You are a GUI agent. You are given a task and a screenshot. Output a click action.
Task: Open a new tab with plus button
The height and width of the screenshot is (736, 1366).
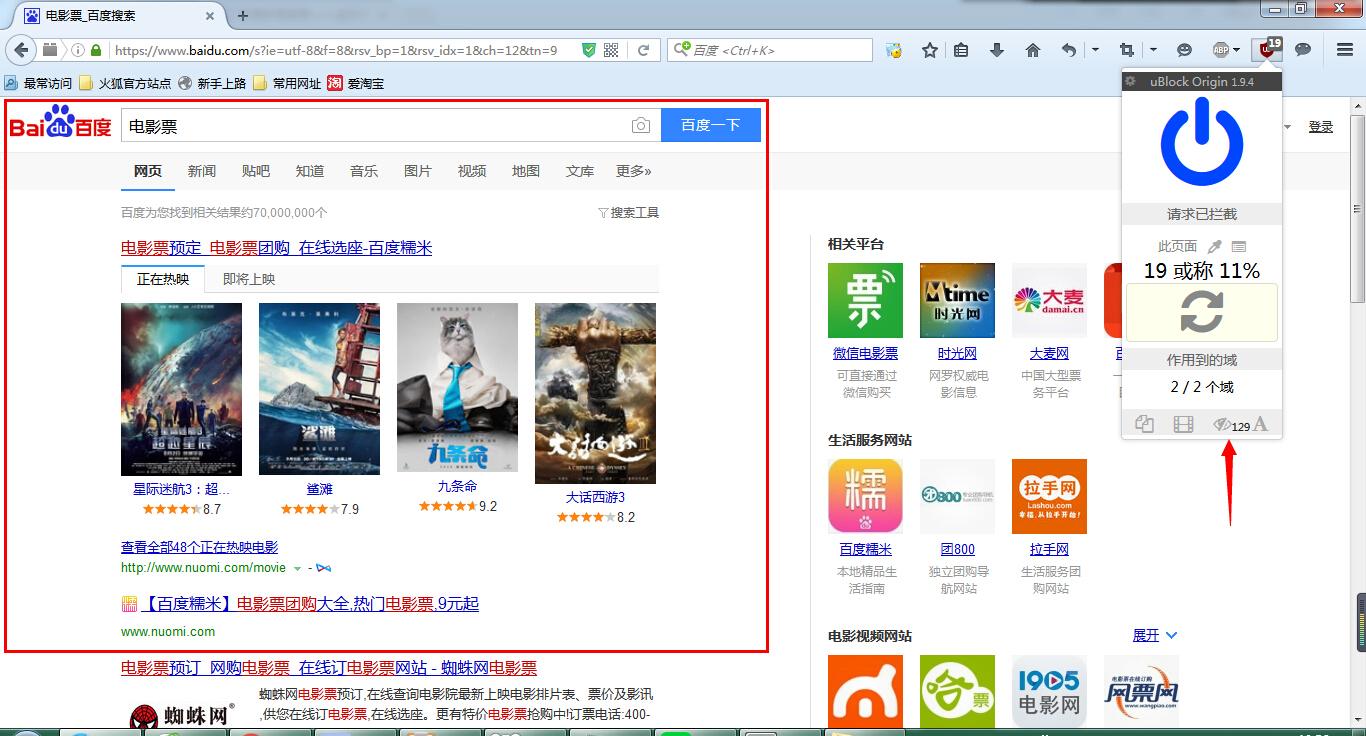click(243, 16)
